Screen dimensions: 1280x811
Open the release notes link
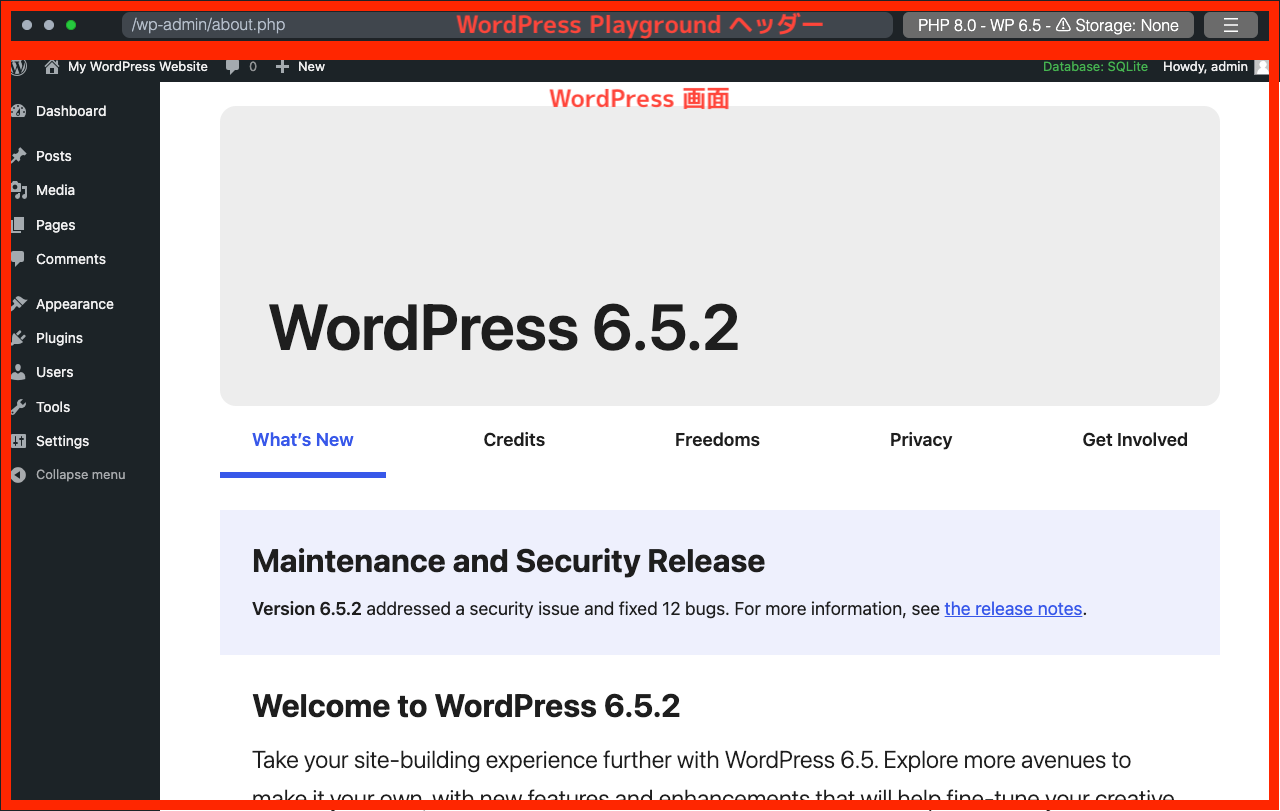click(1013, 609)
